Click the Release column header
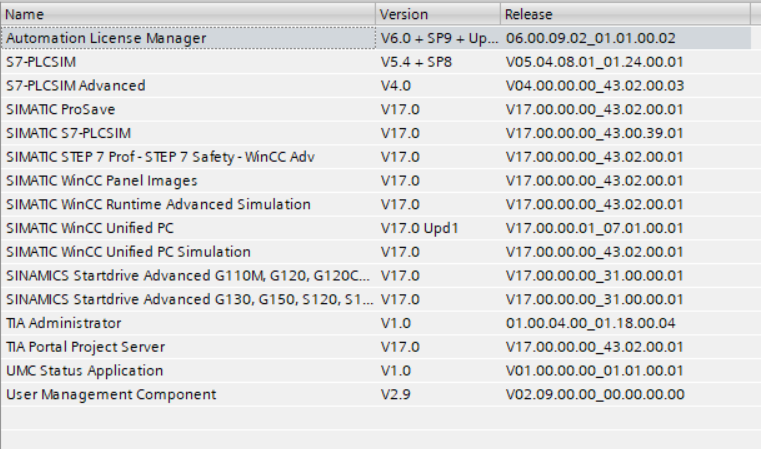Image resolution: width=761 pixels, height=449 pixels. click(x=529, y=14)
